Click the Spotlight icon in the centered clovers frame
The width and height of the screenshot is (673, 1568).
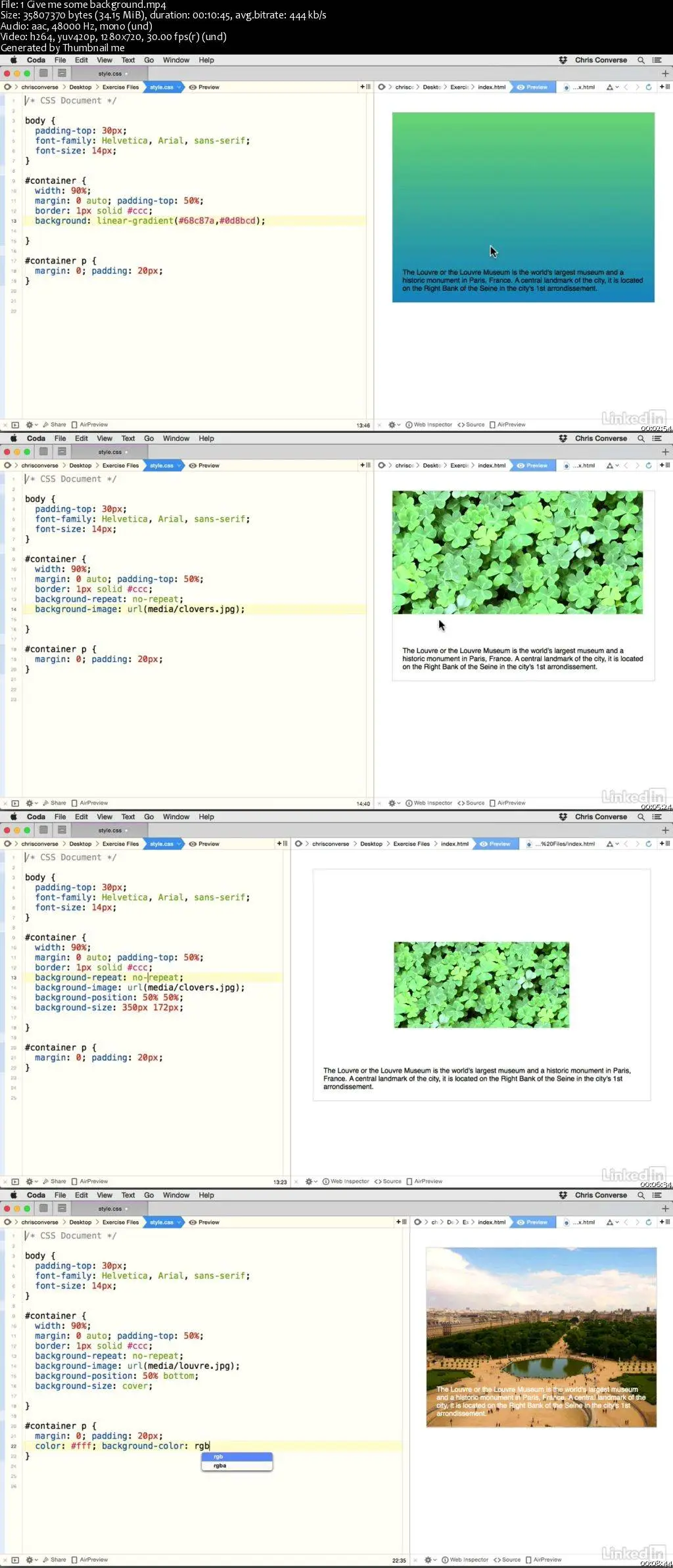pos(641,817)
